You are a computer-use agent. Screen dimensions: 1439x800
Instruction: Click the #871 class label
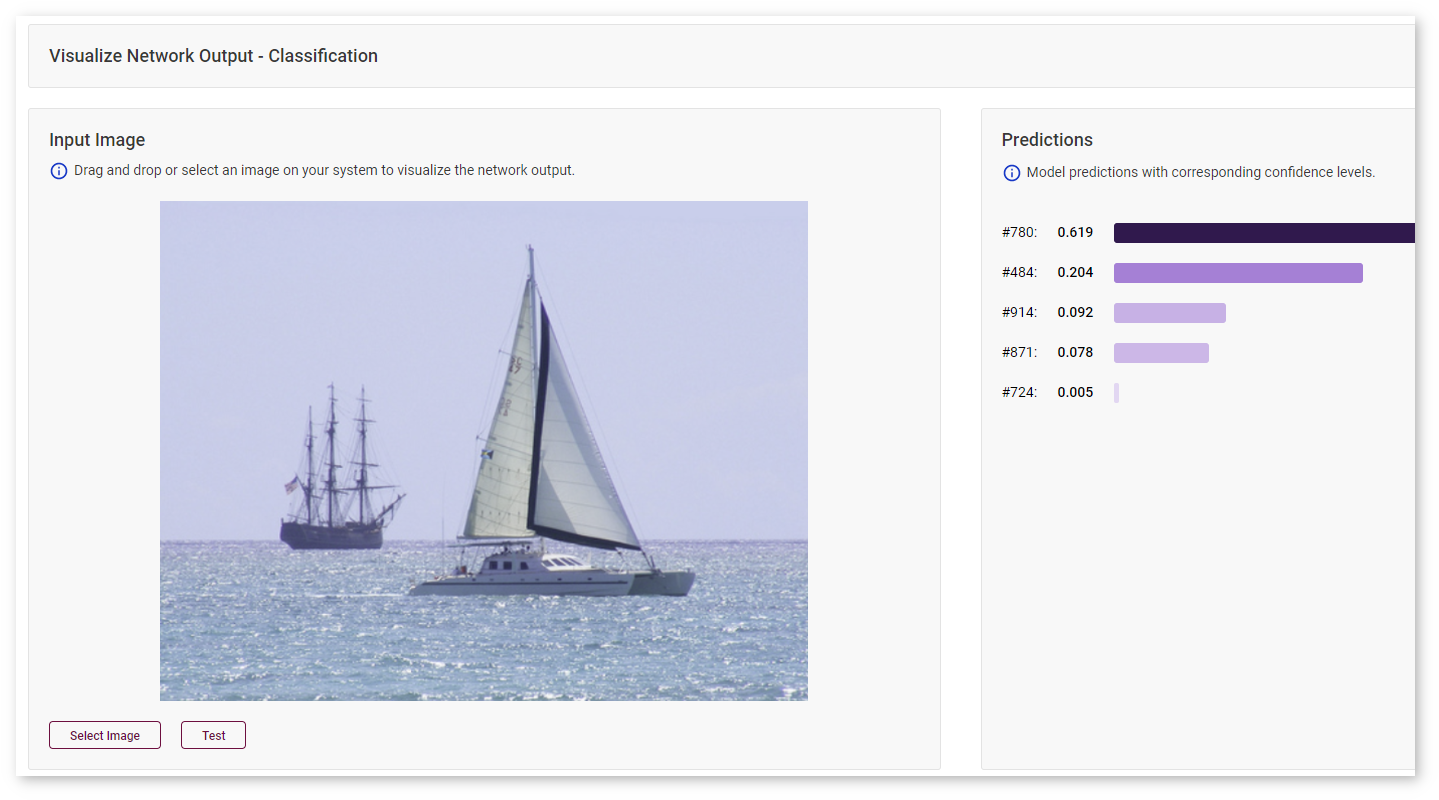[1020, 352]
